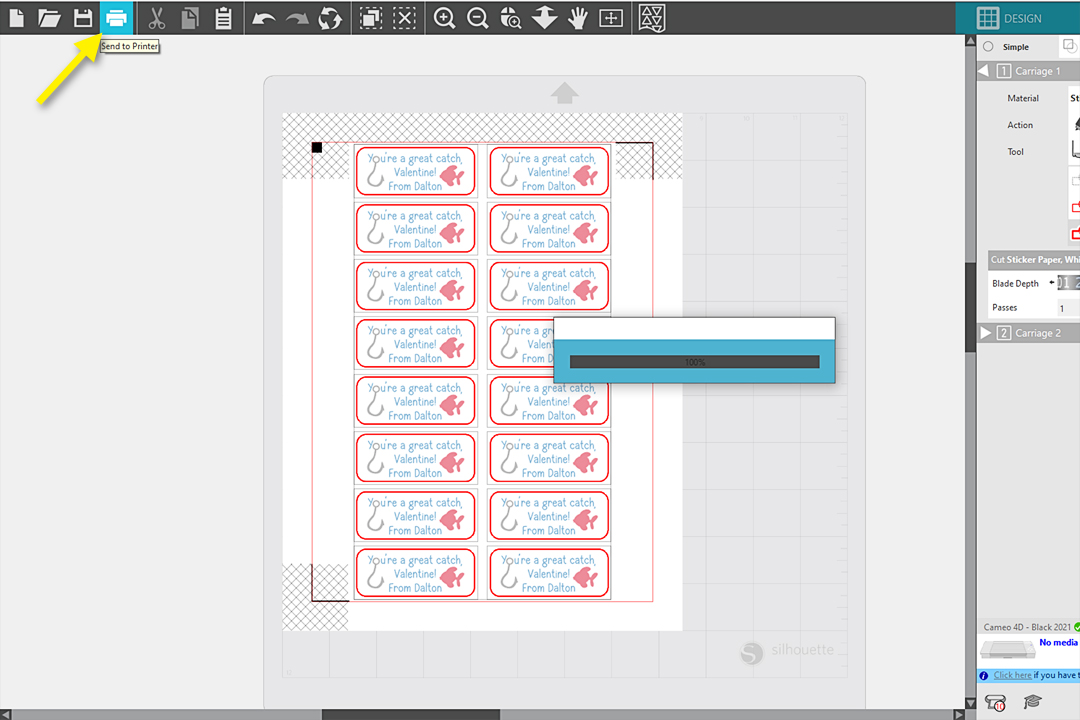This screenshot has height=720, width=1080.
Task: Undo the last action
Action: click(263, 19)
